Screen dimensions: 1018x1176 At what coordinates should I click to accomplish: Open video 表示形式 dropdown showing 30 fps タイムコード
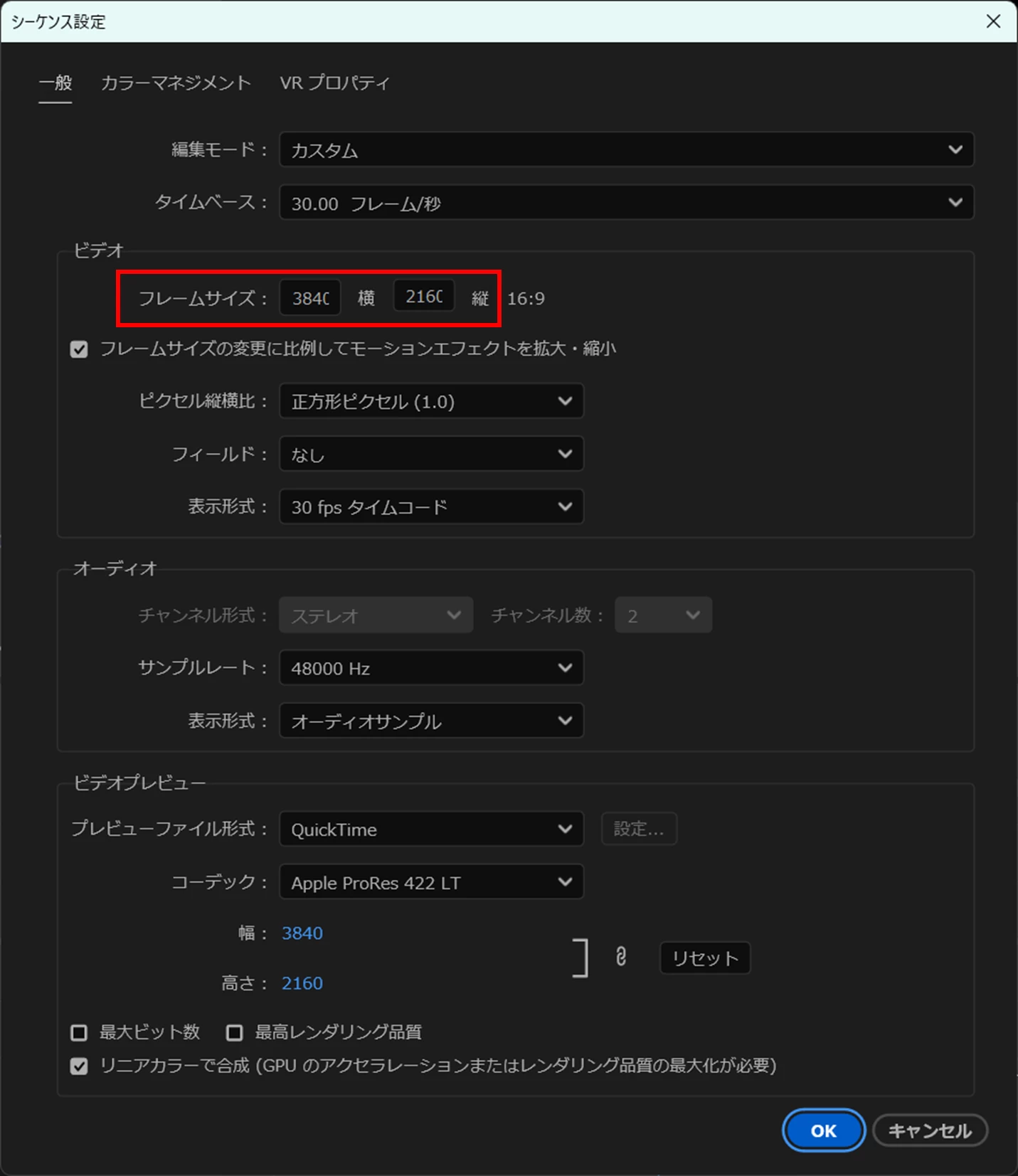pyautogui.click(x=431, y=507)
